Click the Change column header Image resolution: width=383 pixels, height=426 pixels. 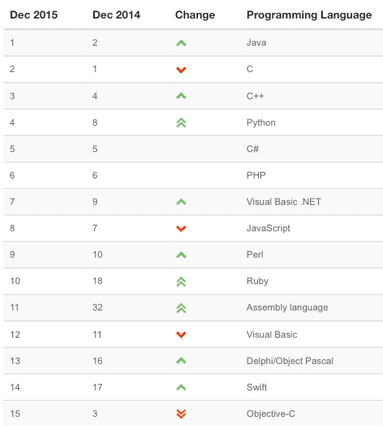pyautogui.click(x=195, y=15)
